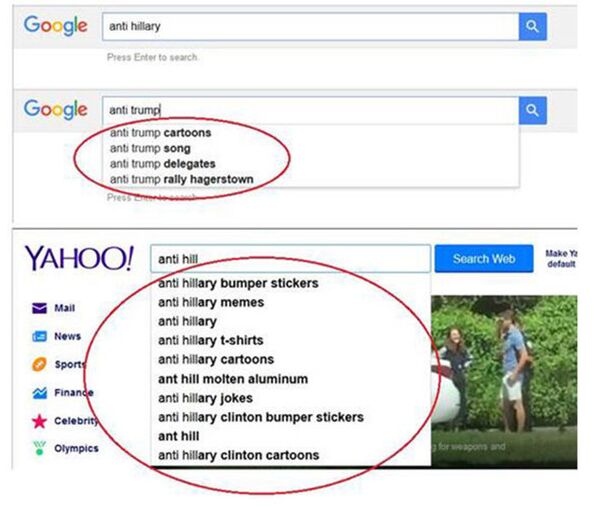Open Yahoo Olympics icon

(40, 448)
